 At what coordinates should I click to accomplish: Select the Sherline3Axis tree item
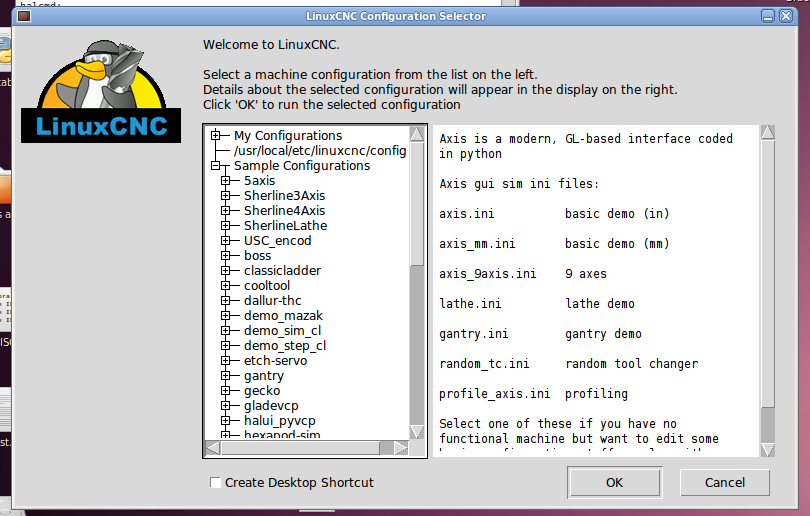coord(284,196)
